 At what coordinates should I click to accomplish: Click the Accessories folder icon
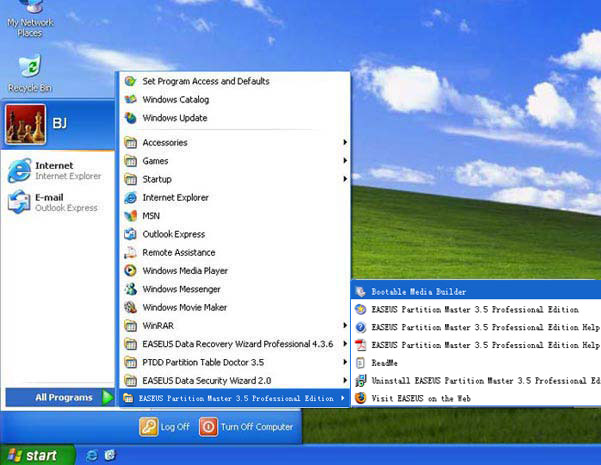click(130, 143)
